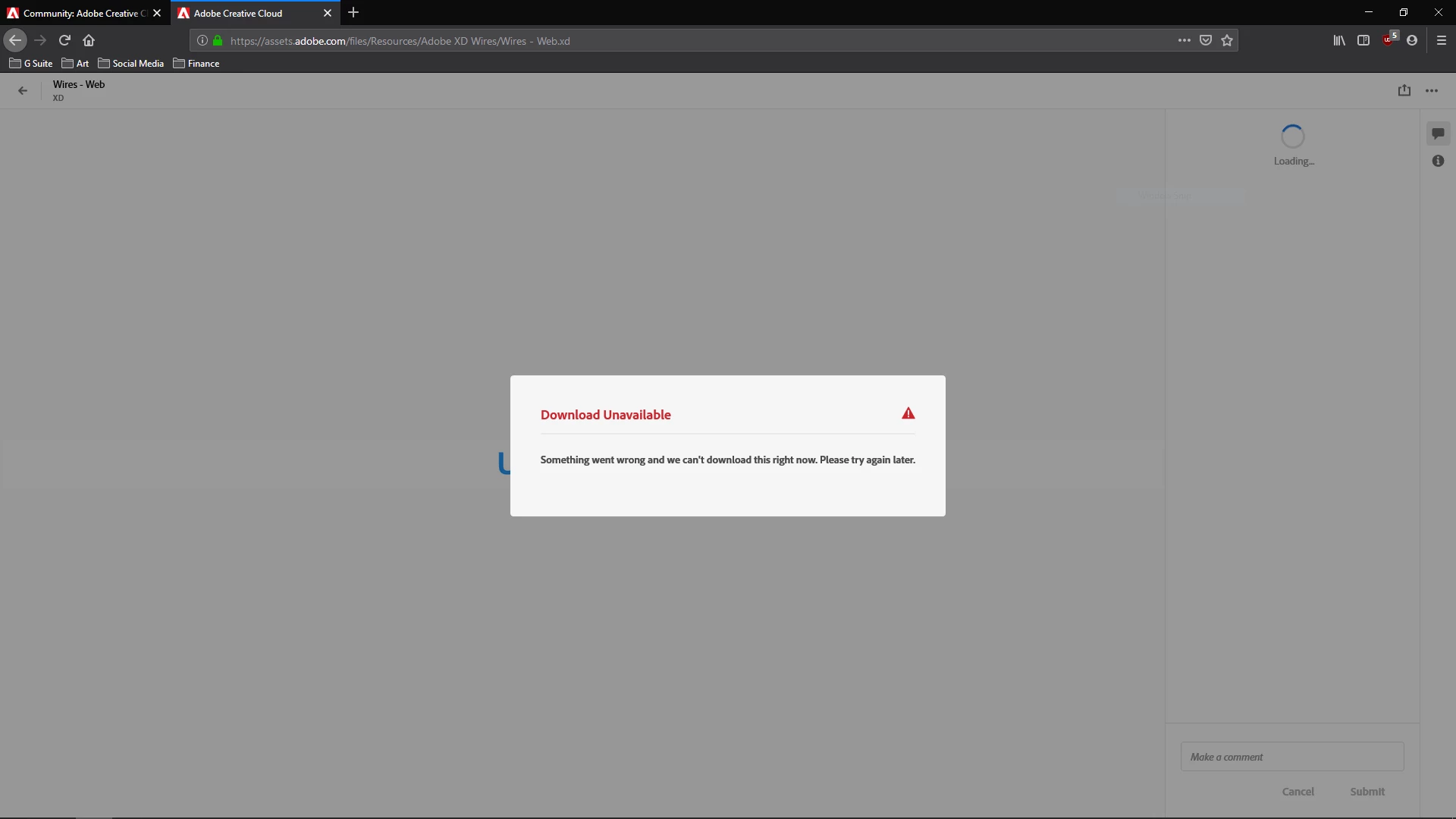
Task: Reload the current page
Action: pyautogui.click(x=64, y=40)
